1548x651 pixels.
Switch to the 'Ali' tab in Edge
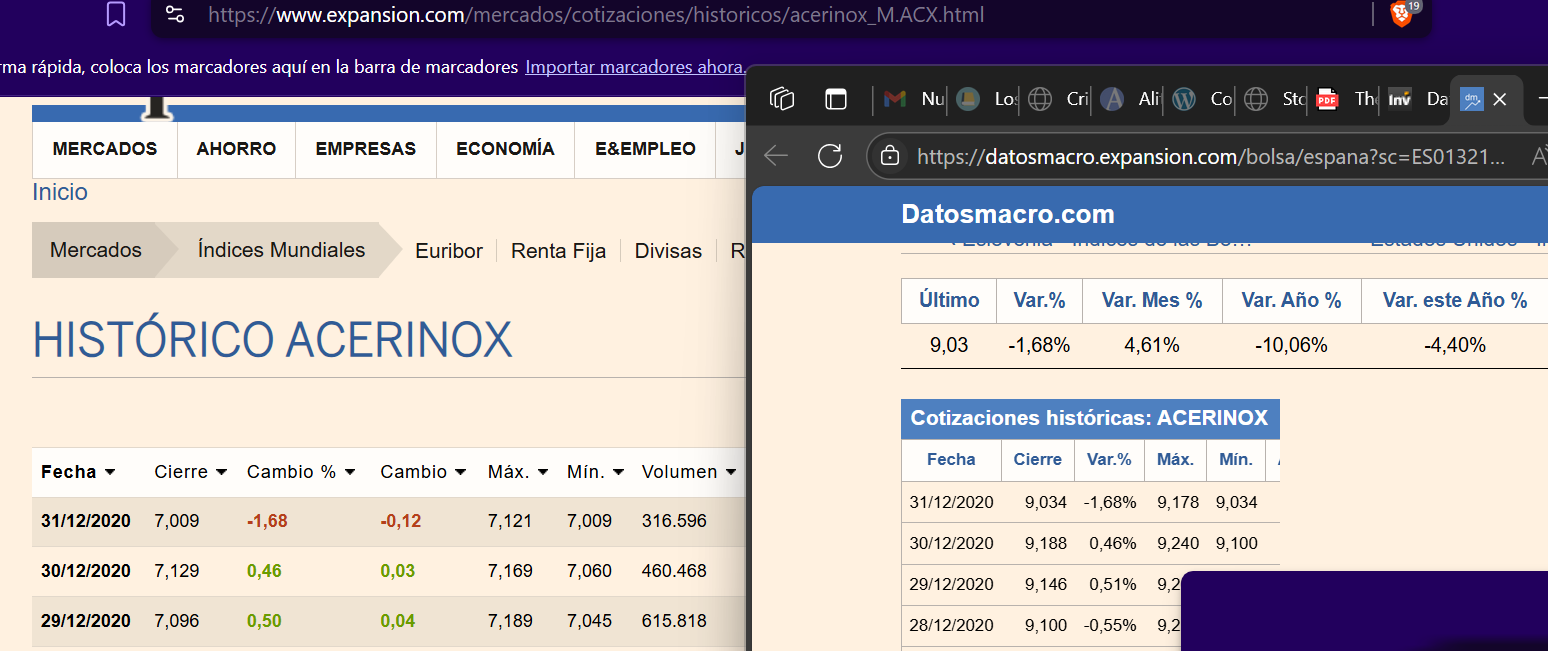pyautogui.click(x=1130, y=99)
